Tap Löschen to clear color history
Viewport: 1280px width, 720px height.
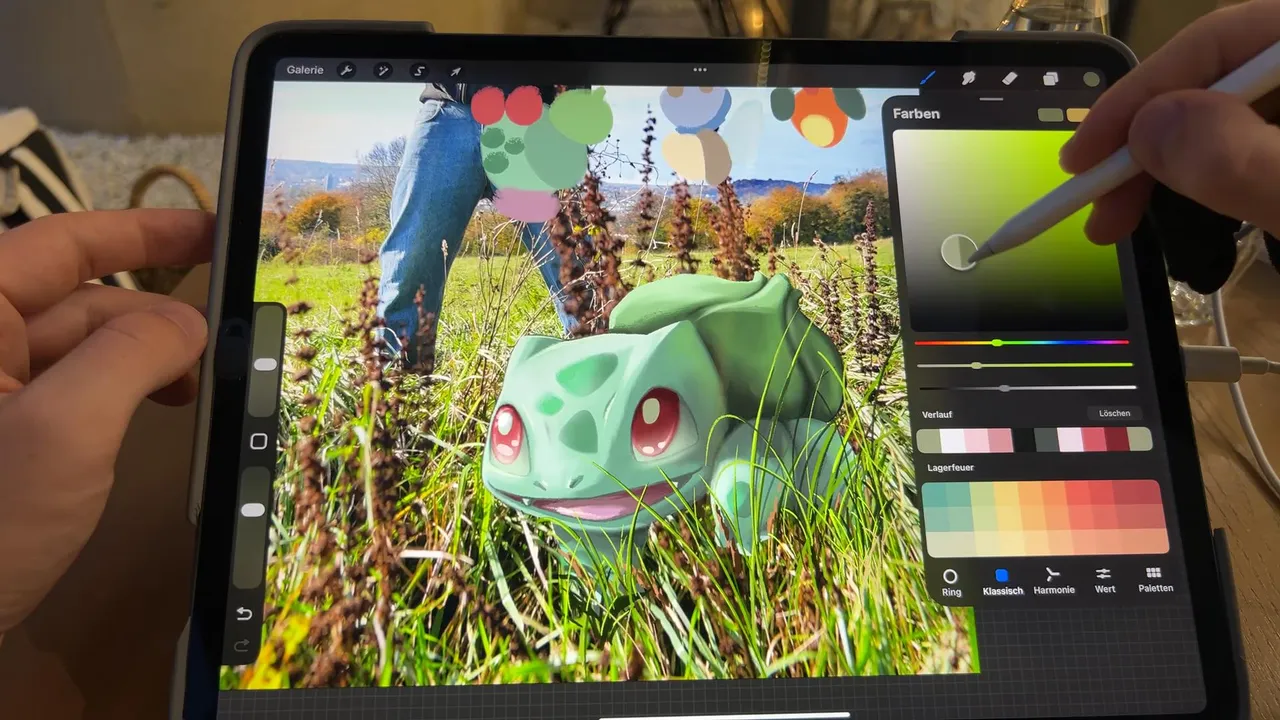coord(1115,413)
